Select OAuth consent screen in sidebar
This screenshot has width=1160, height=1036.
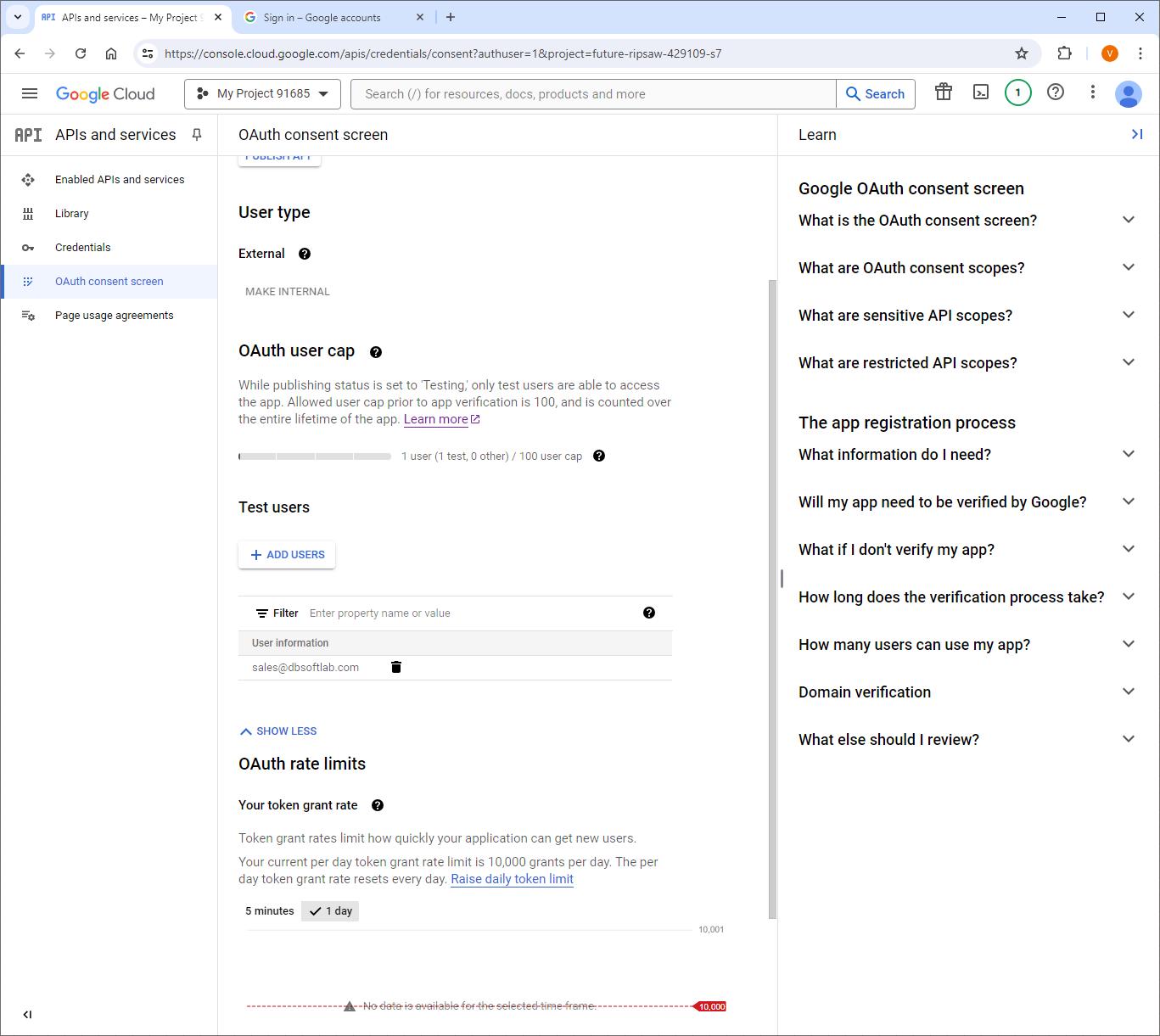(109, 282)
